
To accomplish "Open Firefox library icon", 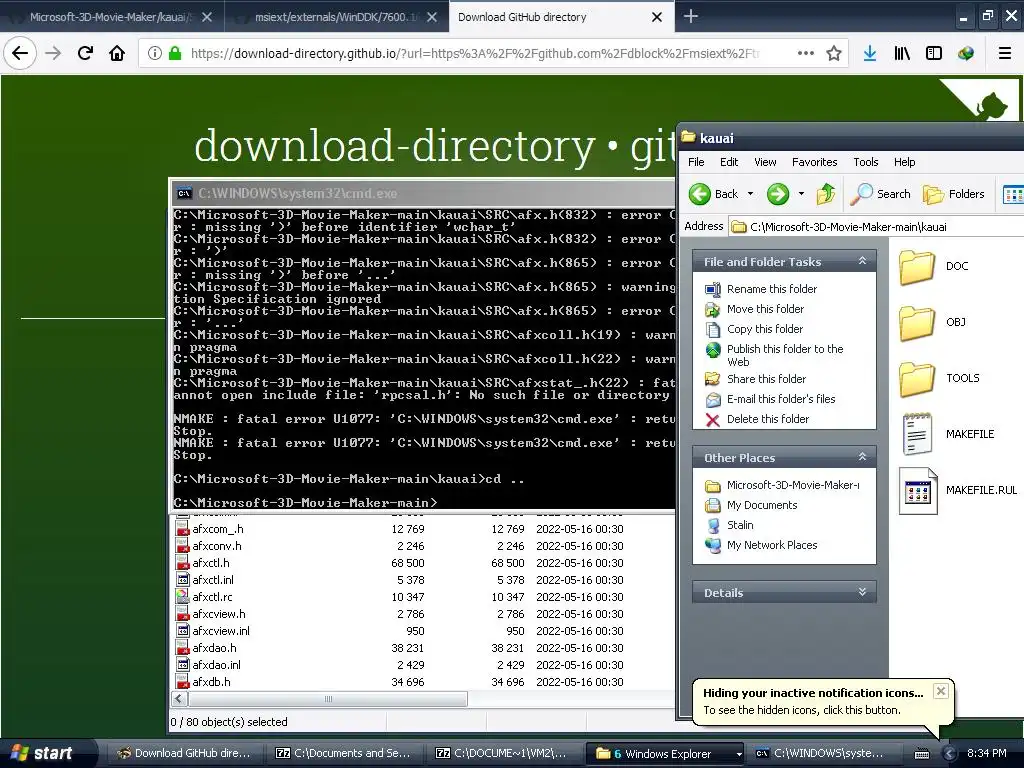I will tap(902, 54).
